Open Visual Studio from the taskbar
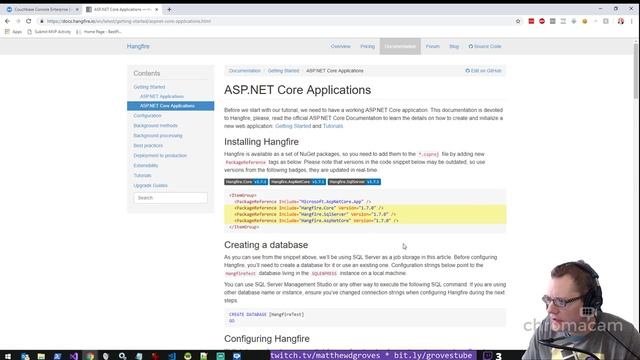This screenshot has height=360, width=640. pyautogui.click(x=73, y=356)
